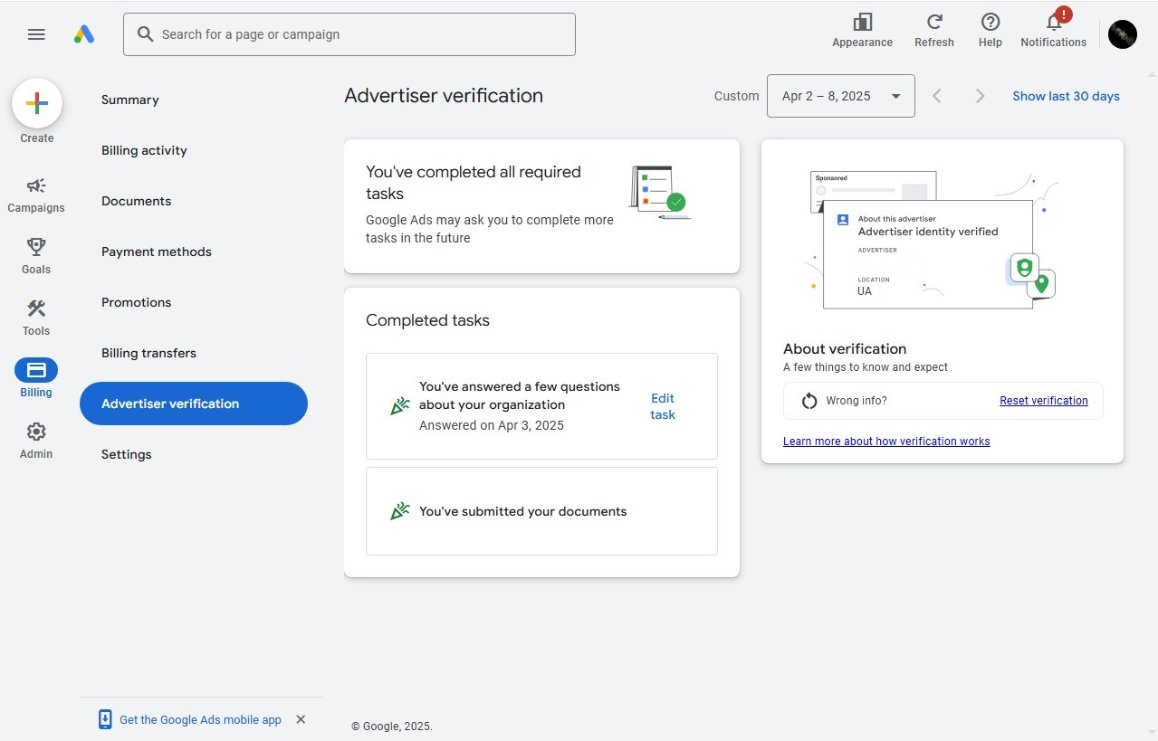Click Get the Google Ads mobile app

coord(200,720)
